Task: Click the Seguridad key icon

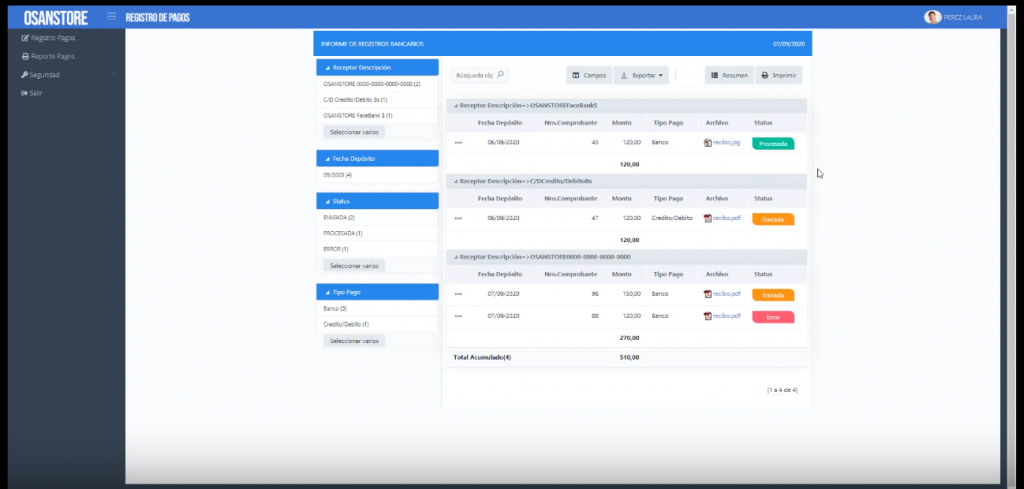Action: pos(25,74)
